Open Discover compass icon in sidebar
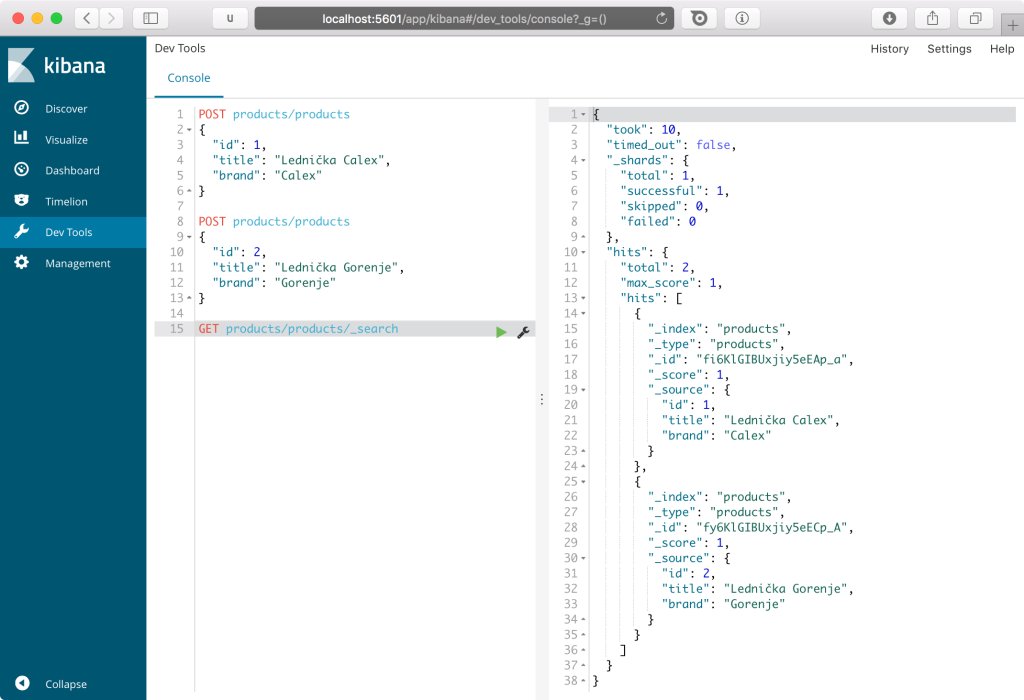This screenshot has height=700, width=1024. (22, 108)
